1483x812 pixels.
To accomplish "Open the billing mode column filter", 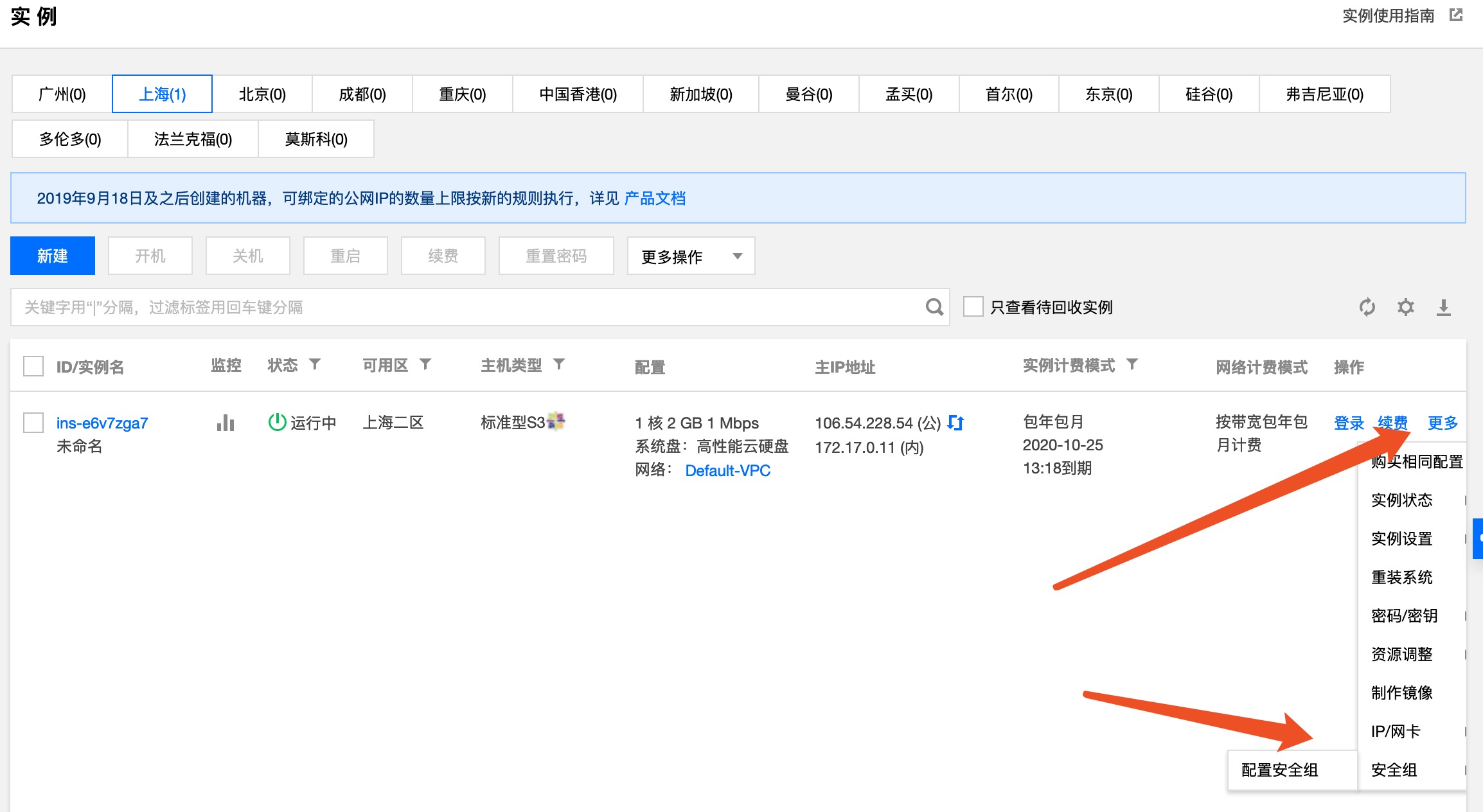I will pyautogui.click(x=1132, y=365).
